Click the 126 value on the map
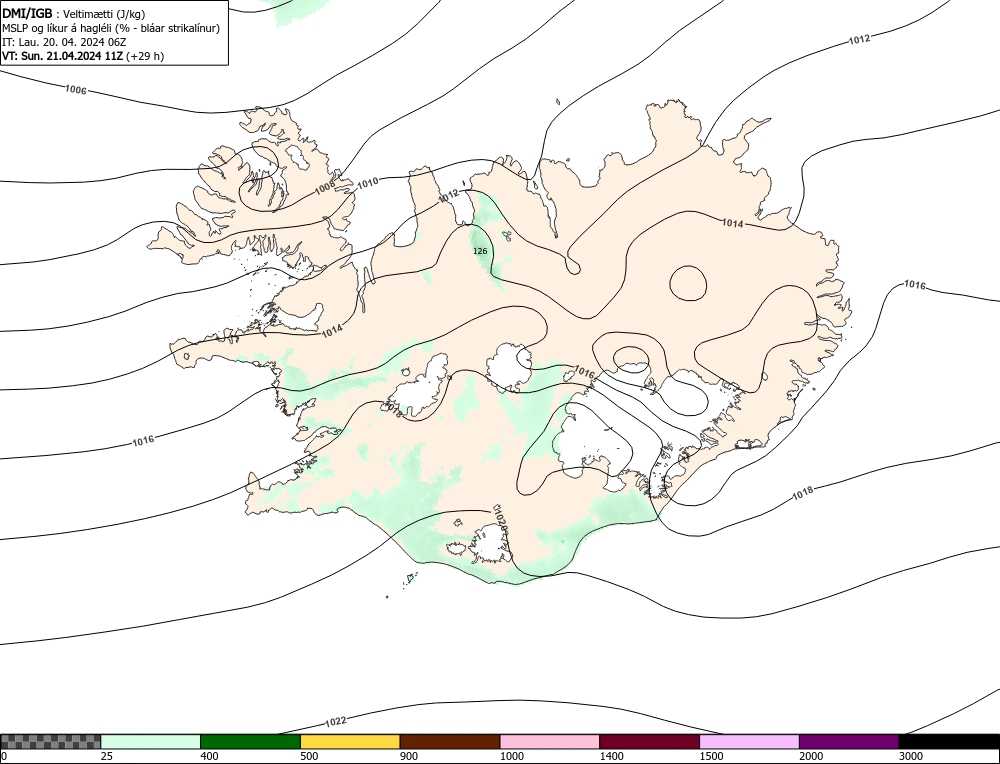1000x764 pixels. point(480,251)
